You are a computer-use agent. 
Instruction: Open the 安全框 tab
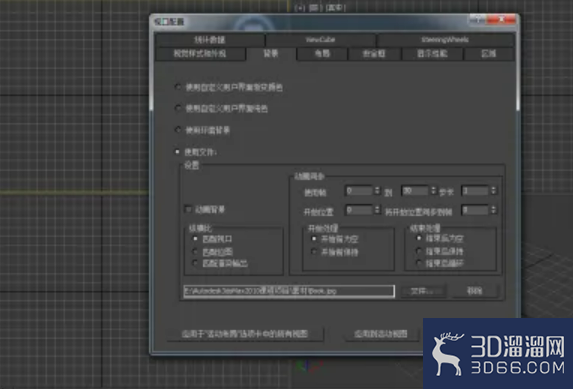374,54
